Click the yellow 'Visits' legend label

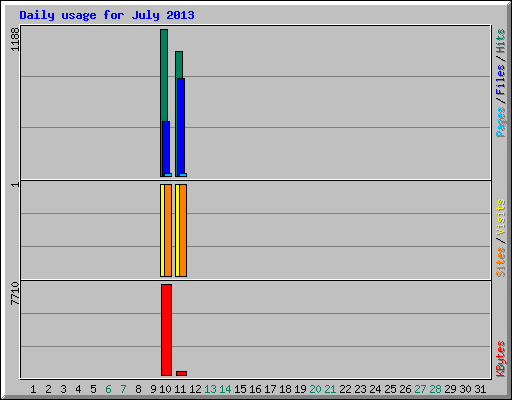click(x=500, y=218)
